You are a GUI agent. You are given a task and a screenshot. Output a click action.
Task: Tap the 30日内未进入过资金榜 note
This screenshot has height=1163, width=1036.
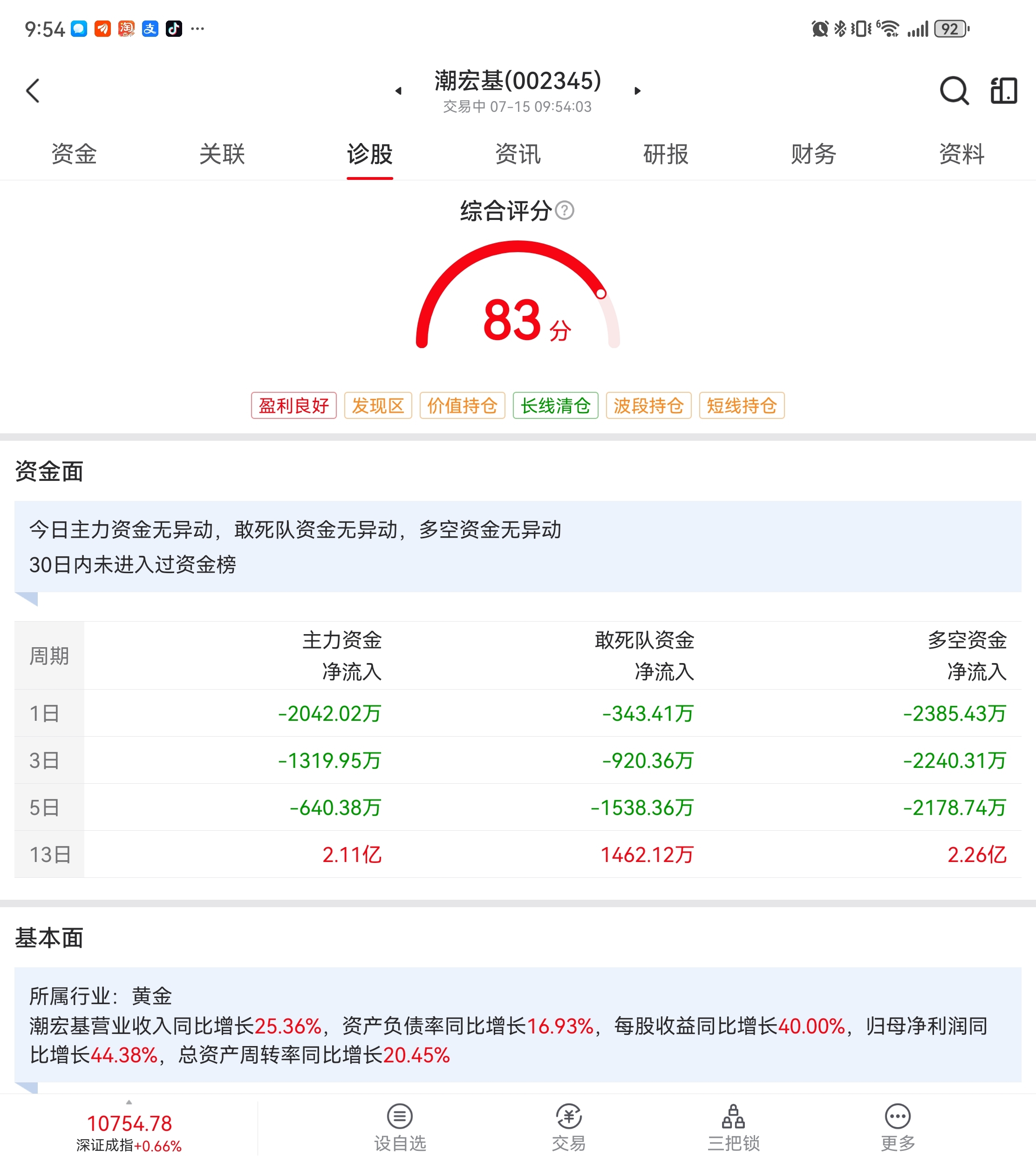pos(133,565)
